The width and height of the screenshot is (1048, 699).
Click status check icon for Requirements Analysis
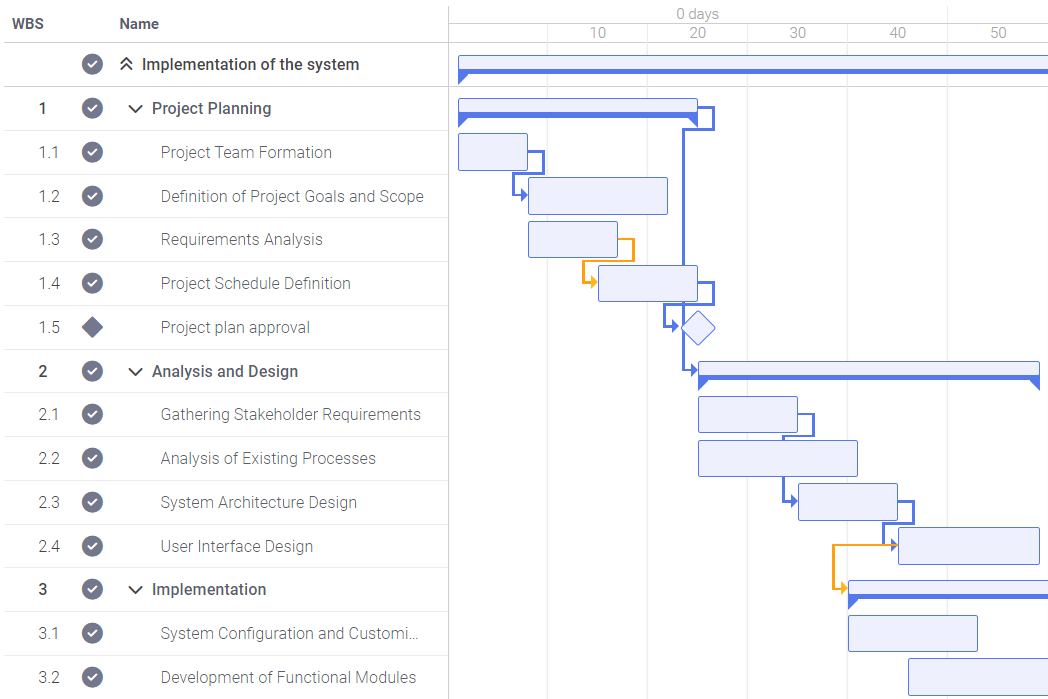pyautogui.click(x=92, y=239)
